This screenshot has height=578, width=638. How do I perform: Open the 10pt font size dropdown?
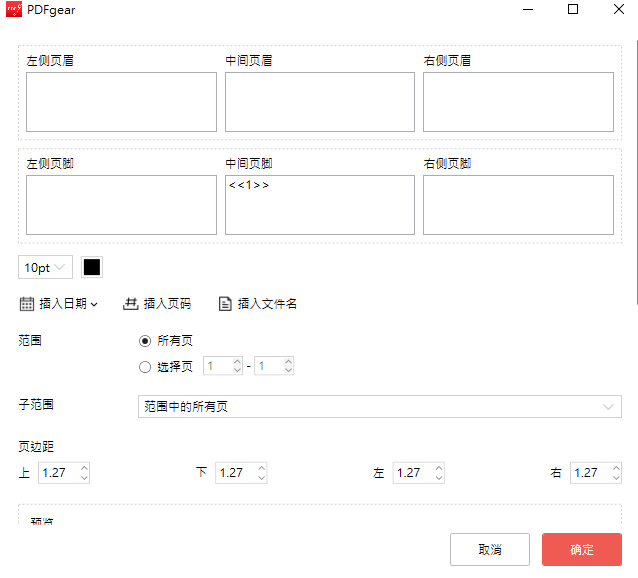pyautogui.click(x=45, y=267)
